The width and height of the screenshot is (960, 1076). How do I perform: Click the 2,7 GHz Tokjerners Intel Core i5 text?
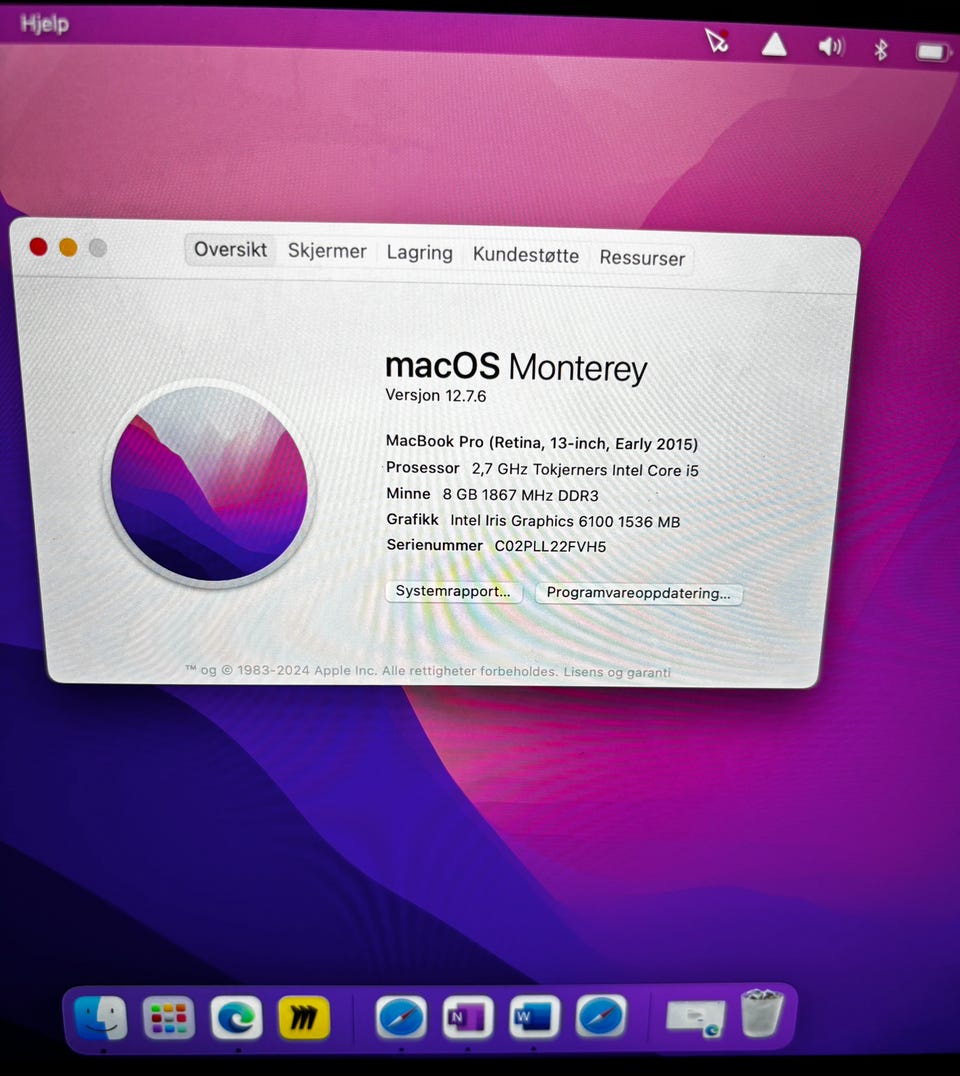585,469
